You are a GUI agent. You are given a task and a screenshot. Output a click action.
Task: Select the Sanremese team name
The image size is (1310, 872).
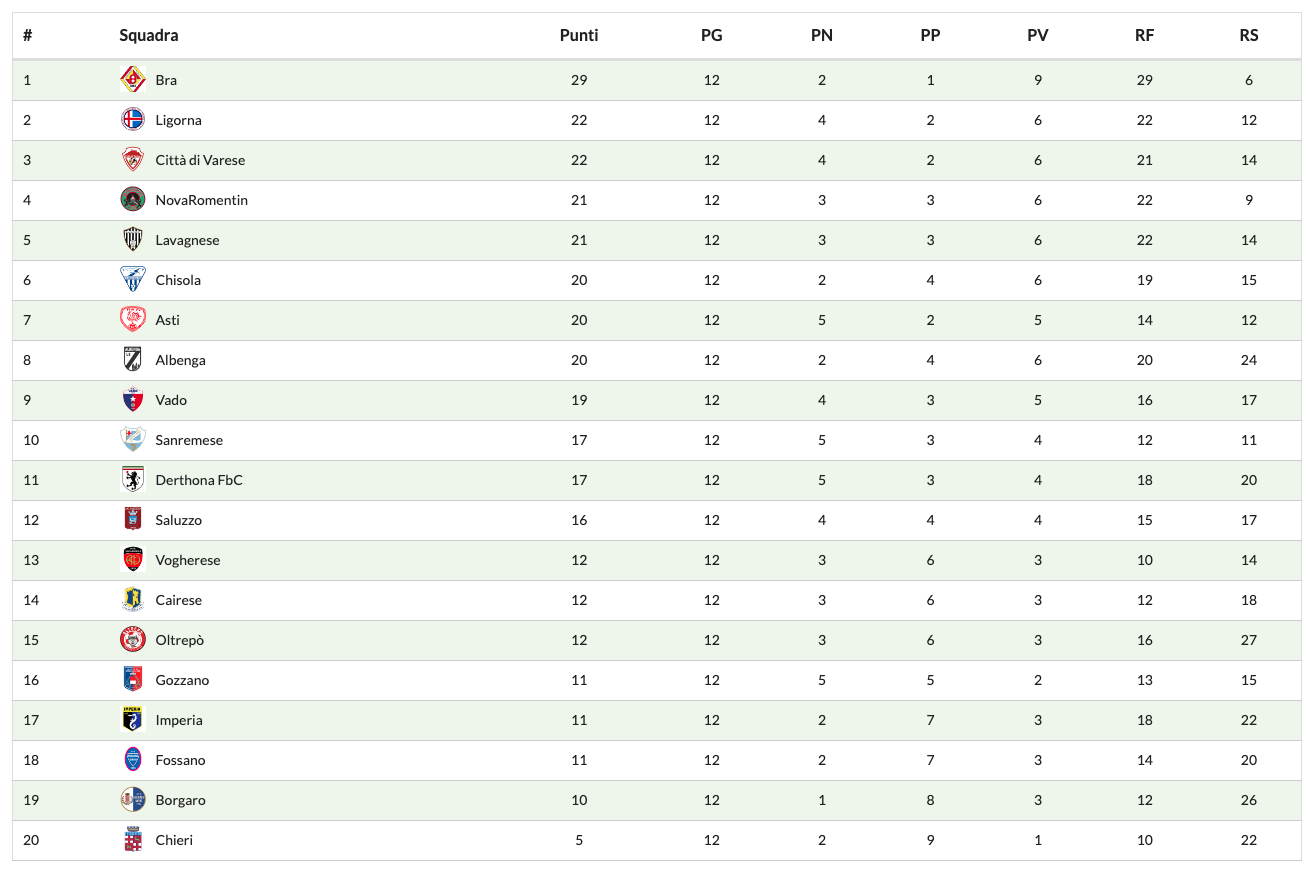click(189, 440)
